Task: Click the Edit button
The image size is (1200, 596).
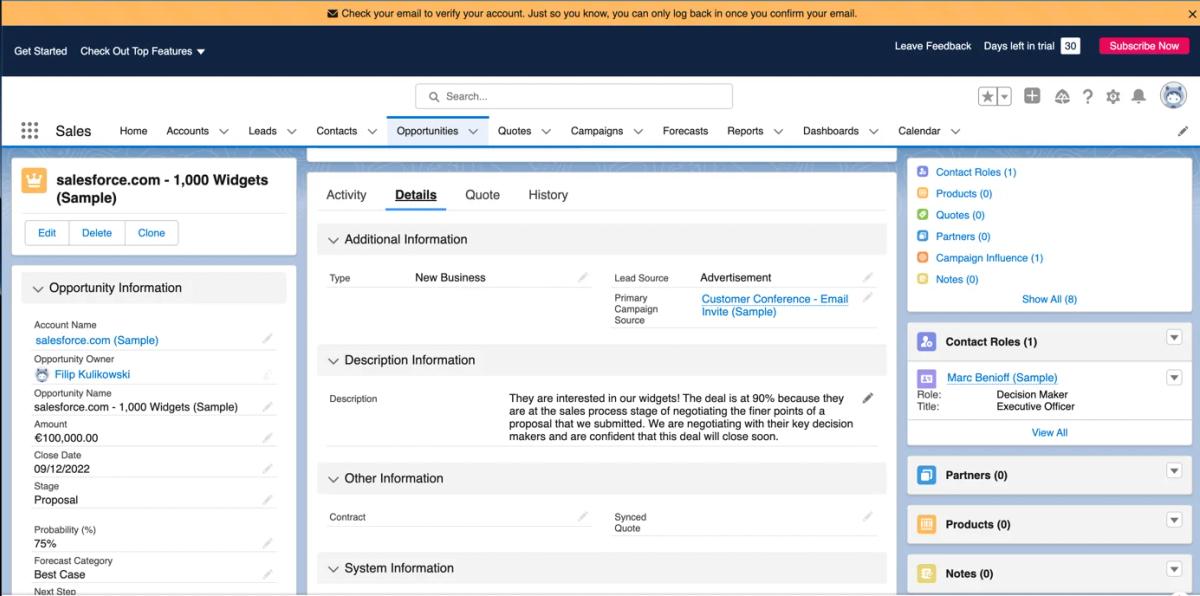Action: click(x=47, y=233)
